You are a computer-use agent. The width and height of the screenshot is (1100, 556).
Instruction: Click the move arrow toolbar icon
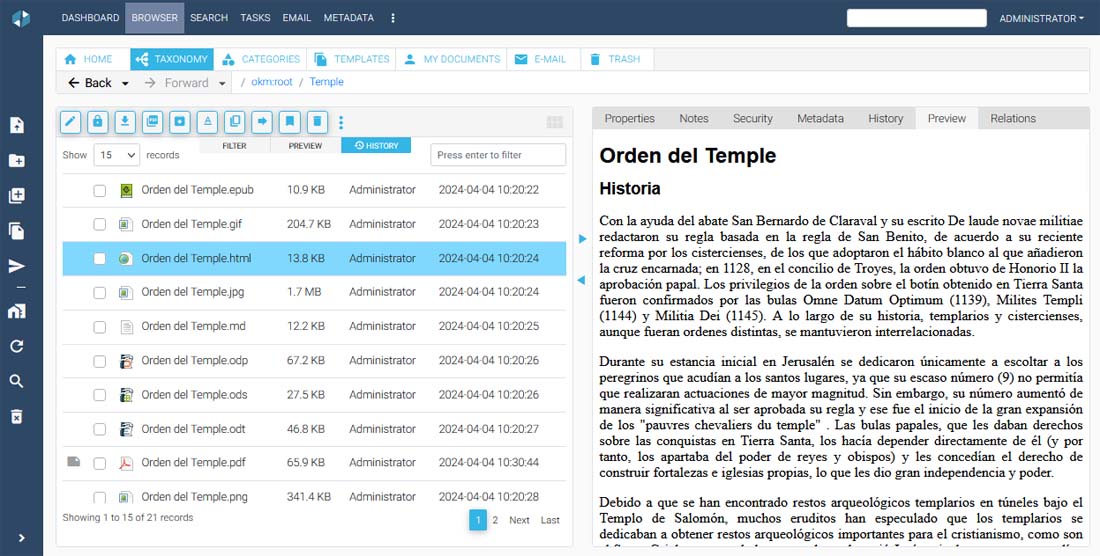coord(262,122)
